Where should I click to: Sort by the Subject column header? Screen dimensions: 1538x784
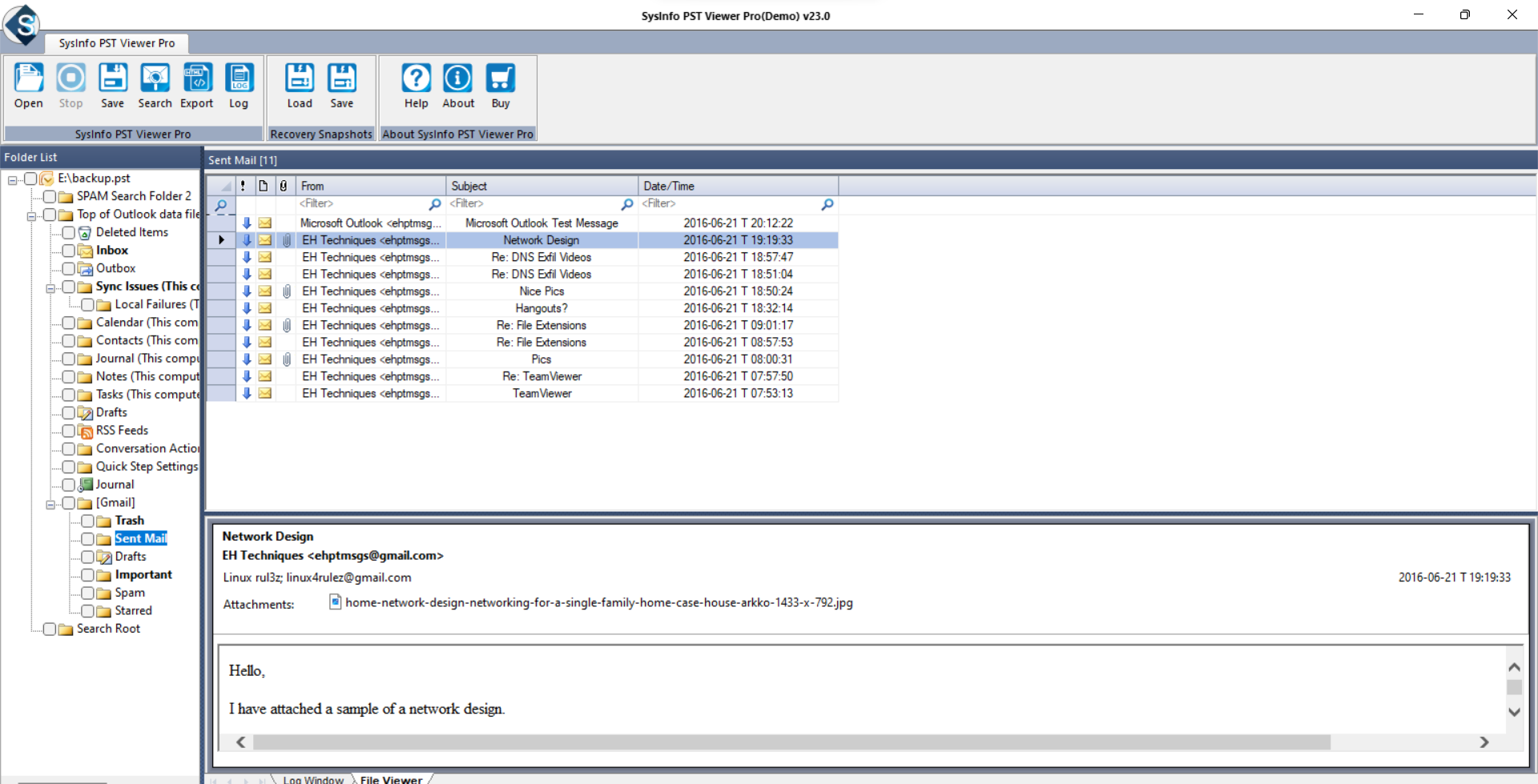click(542, 186)
